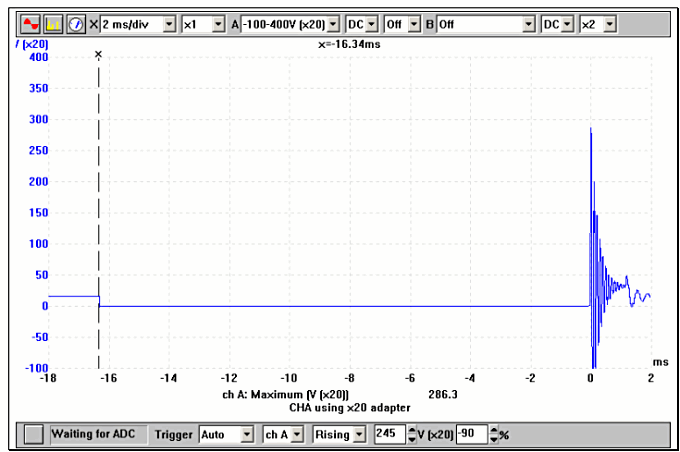Decrease pre-trigger percent with down arrow

pos(493,440)
